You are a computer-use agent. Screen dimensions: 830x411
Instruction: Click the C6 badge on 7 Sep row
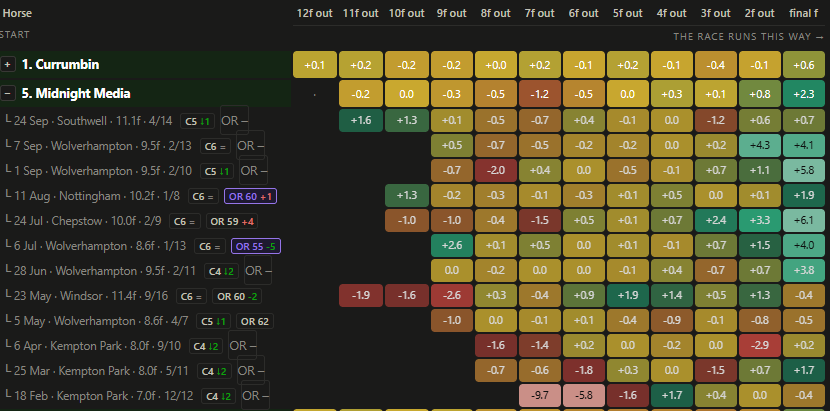pos(215,146)
